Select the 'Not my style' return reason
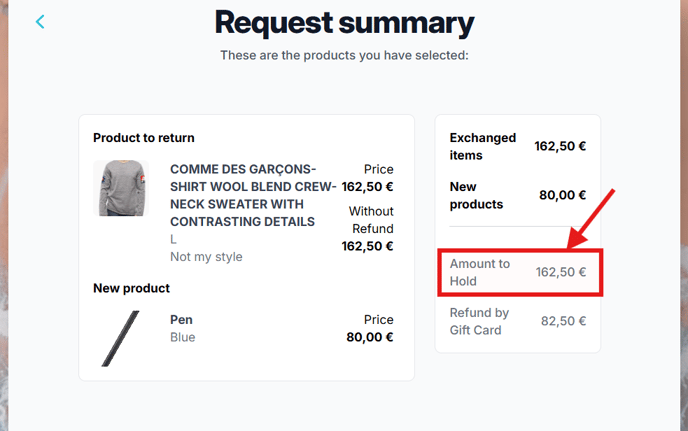Viewport: 688px width, 431px height. (206, 257)
